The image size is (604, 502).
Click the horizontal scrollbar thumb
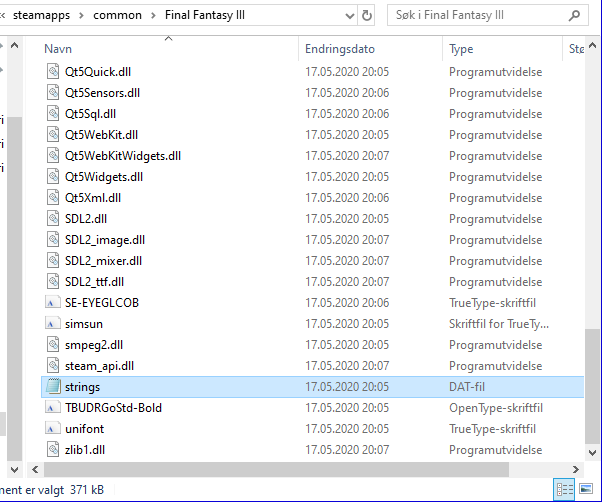276,469
